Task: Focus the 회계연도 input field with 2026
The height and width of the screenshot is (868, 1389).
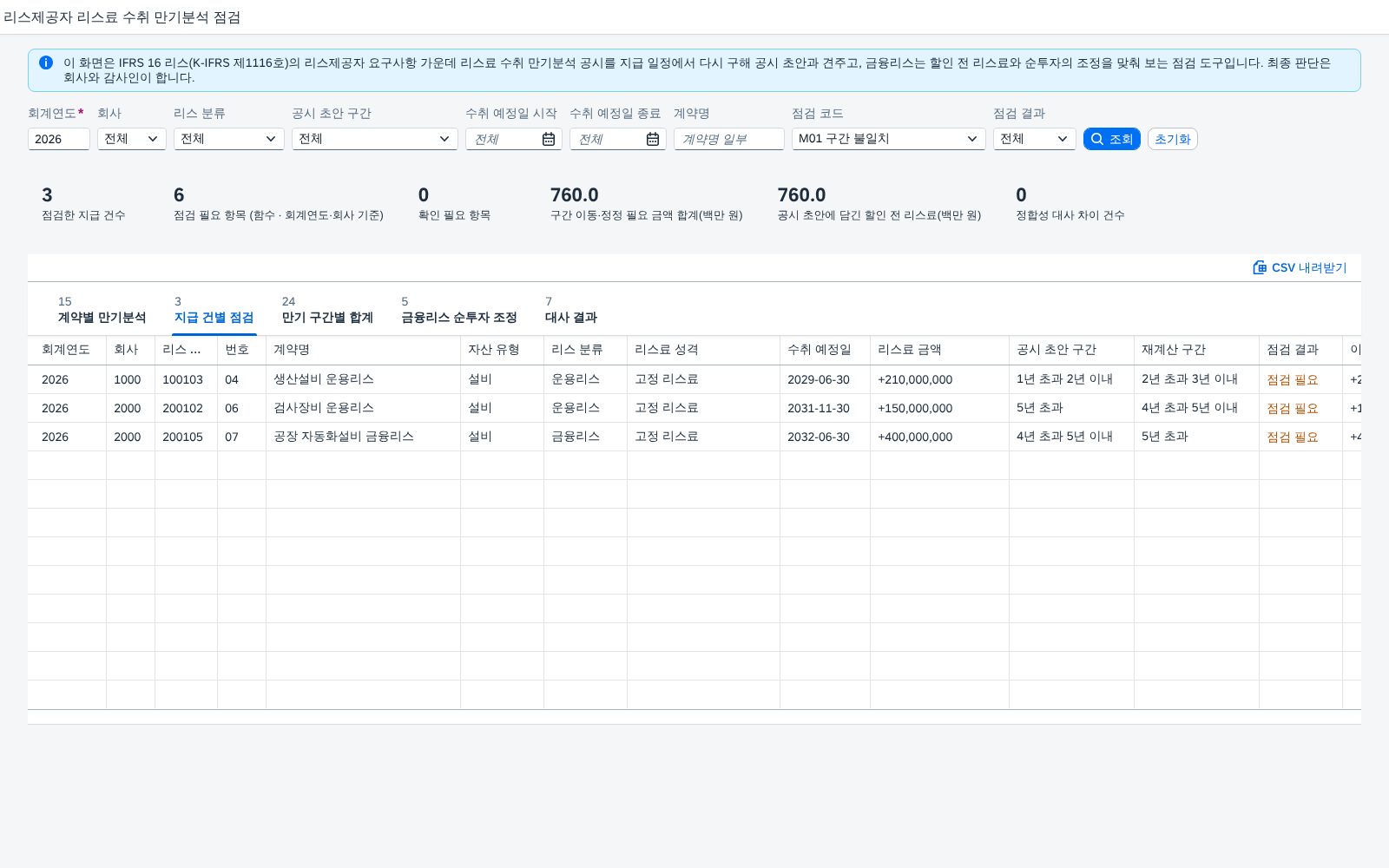Action: (59, 139)
